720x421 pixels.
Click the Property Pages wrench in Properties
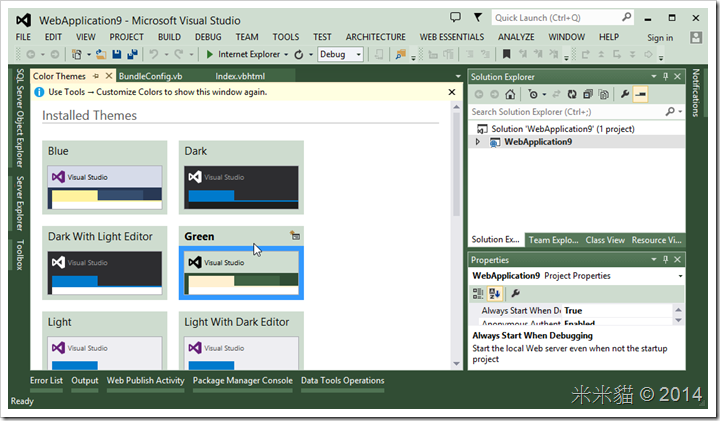[x=515, y=293]
